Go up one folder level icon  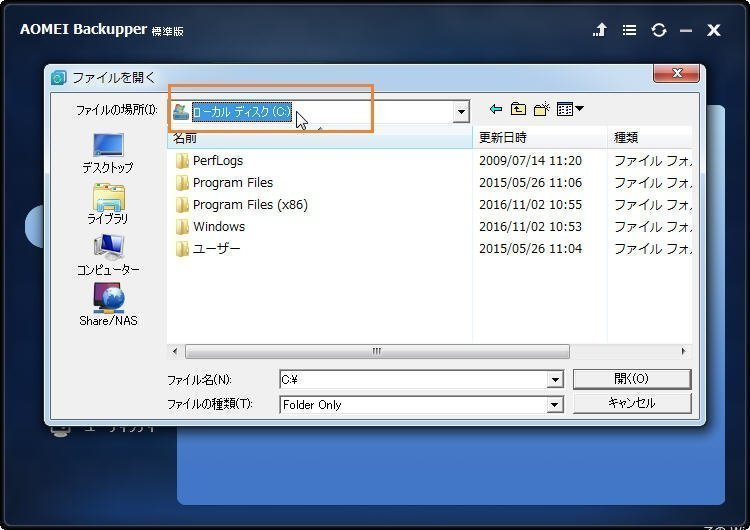(518, 109)
